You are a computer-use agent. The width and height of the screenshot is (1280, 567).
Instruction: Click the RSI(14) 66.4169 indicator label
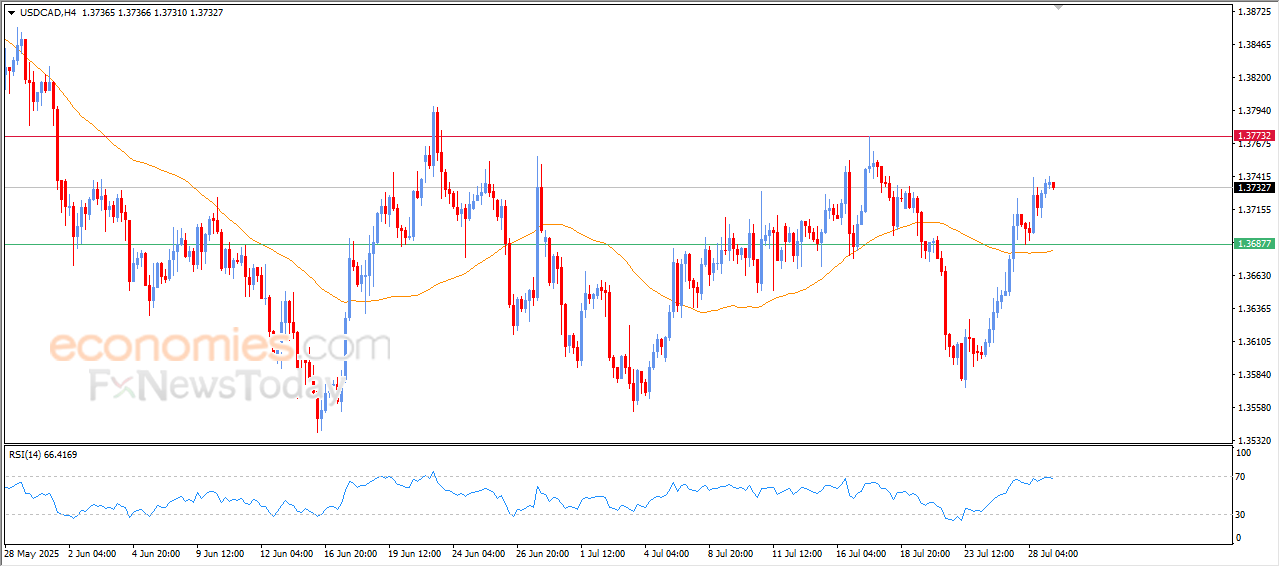[x=43, y=455]
